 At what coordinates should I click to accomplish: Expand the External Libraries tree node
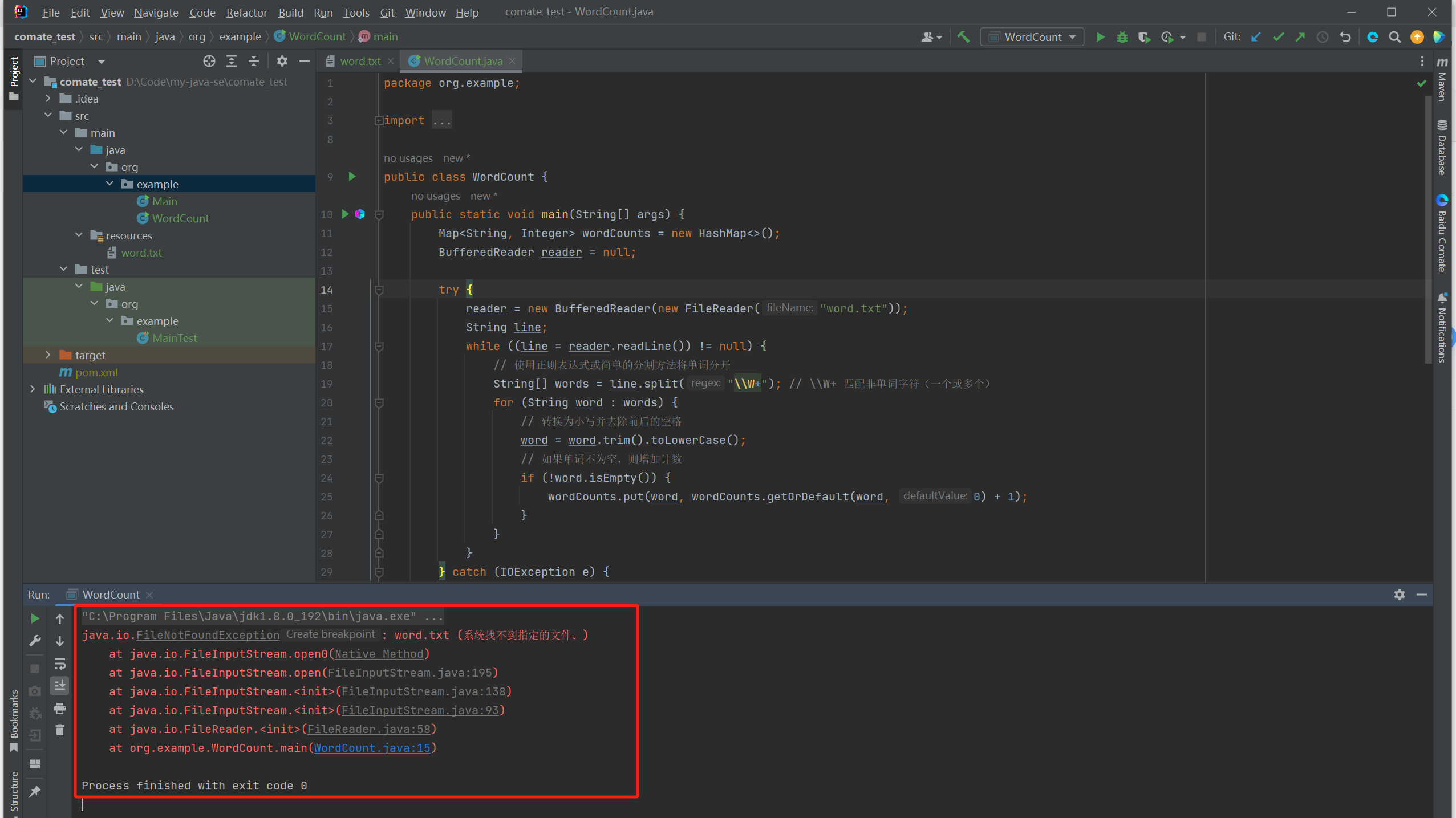click(x=35, y=389)
